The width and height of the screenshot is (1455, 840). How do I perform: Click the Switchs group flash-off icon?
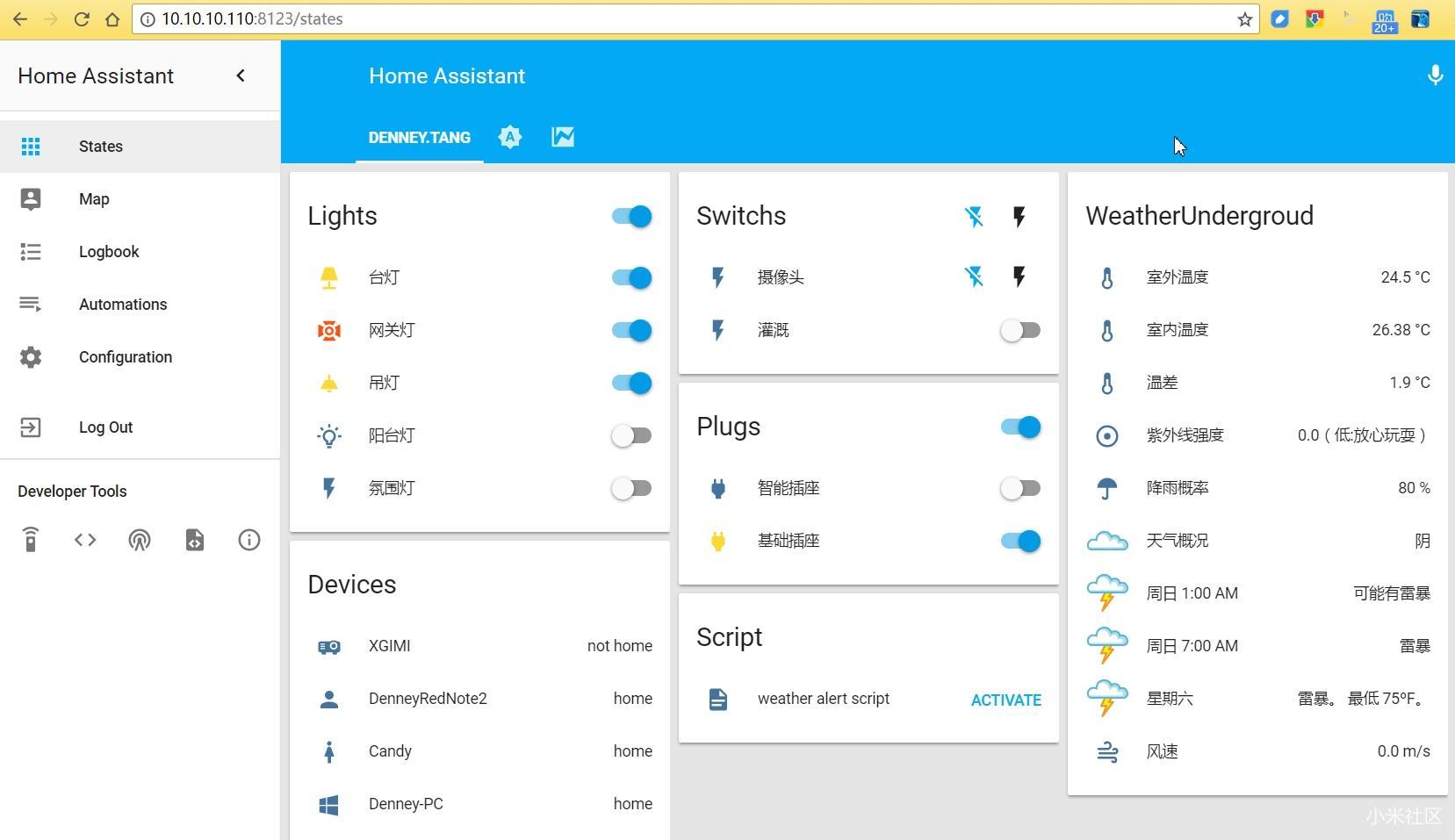pyautogui.click(x=974, y=217)
